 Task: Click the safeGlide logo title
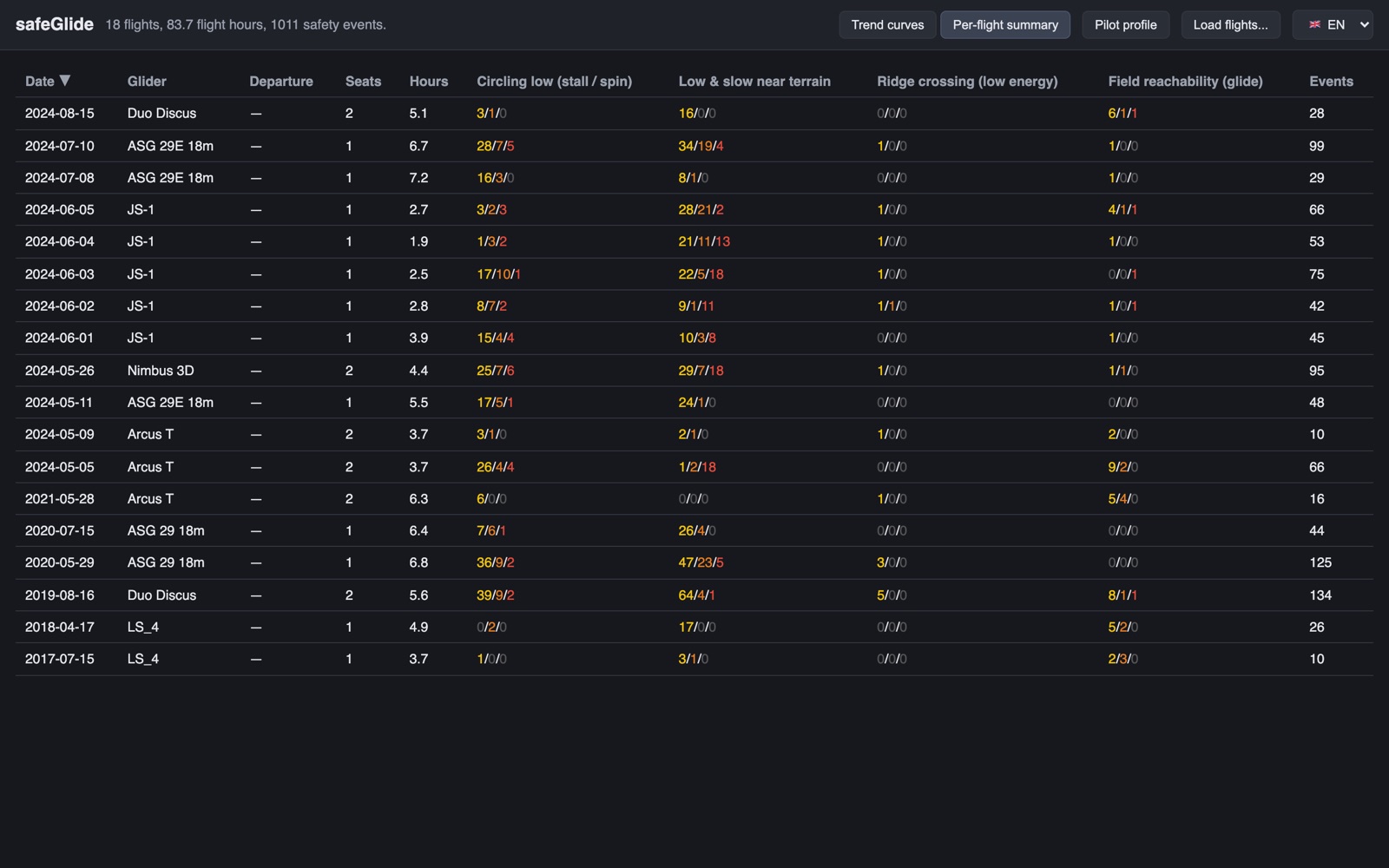tap(55, 24)
